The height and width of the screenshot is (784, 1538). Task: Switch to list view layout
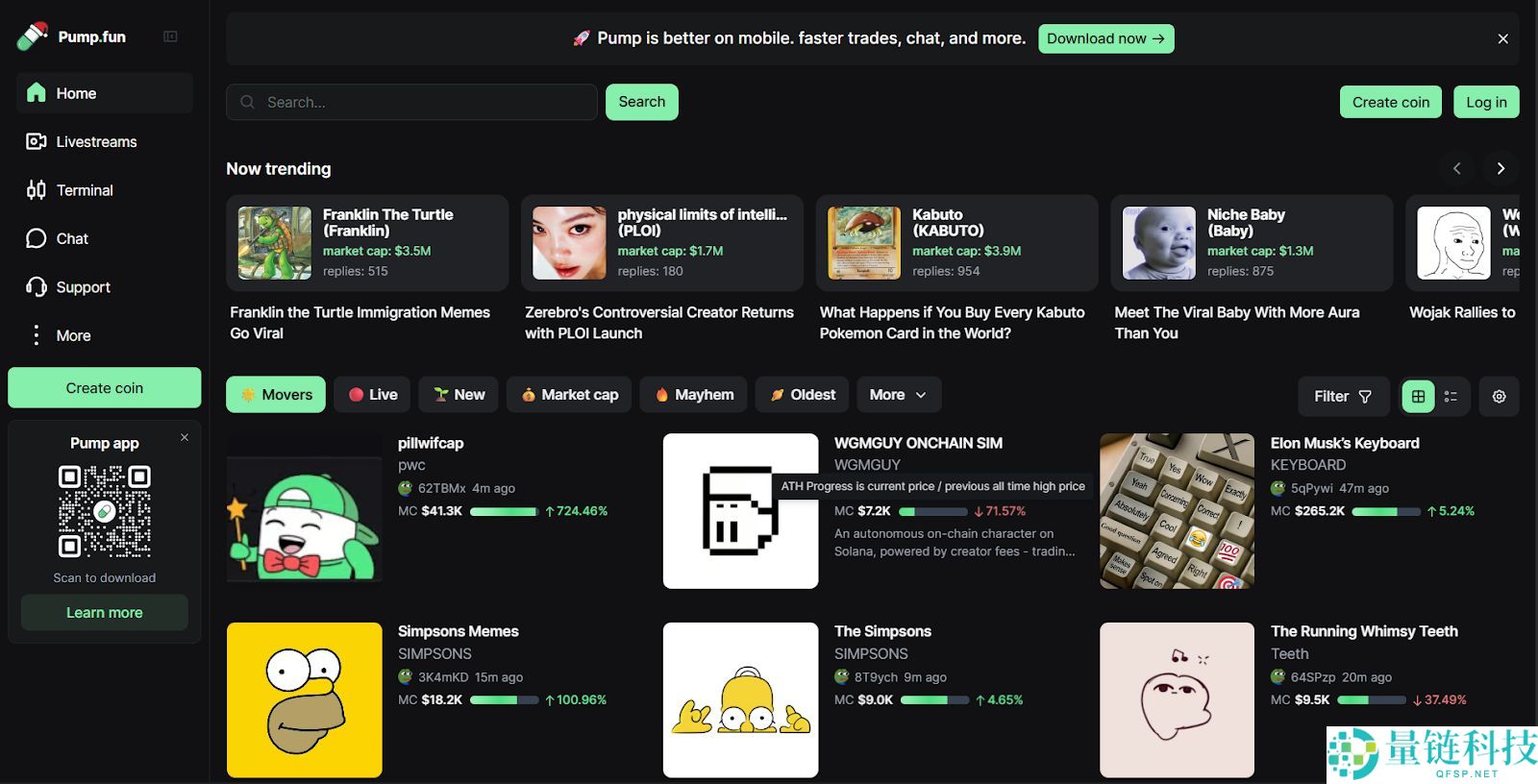pyautogui.click(x=1451, y=396)
